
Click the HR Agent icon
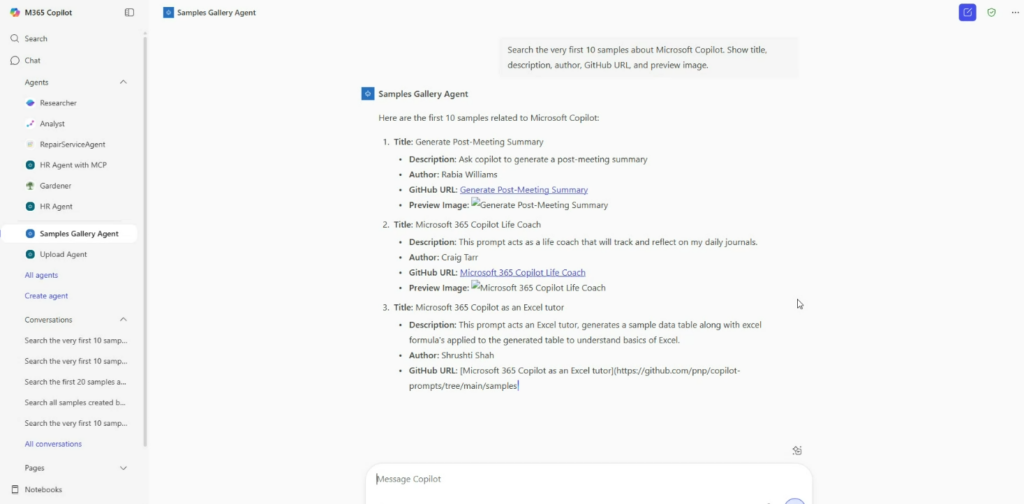coord(30,206)
